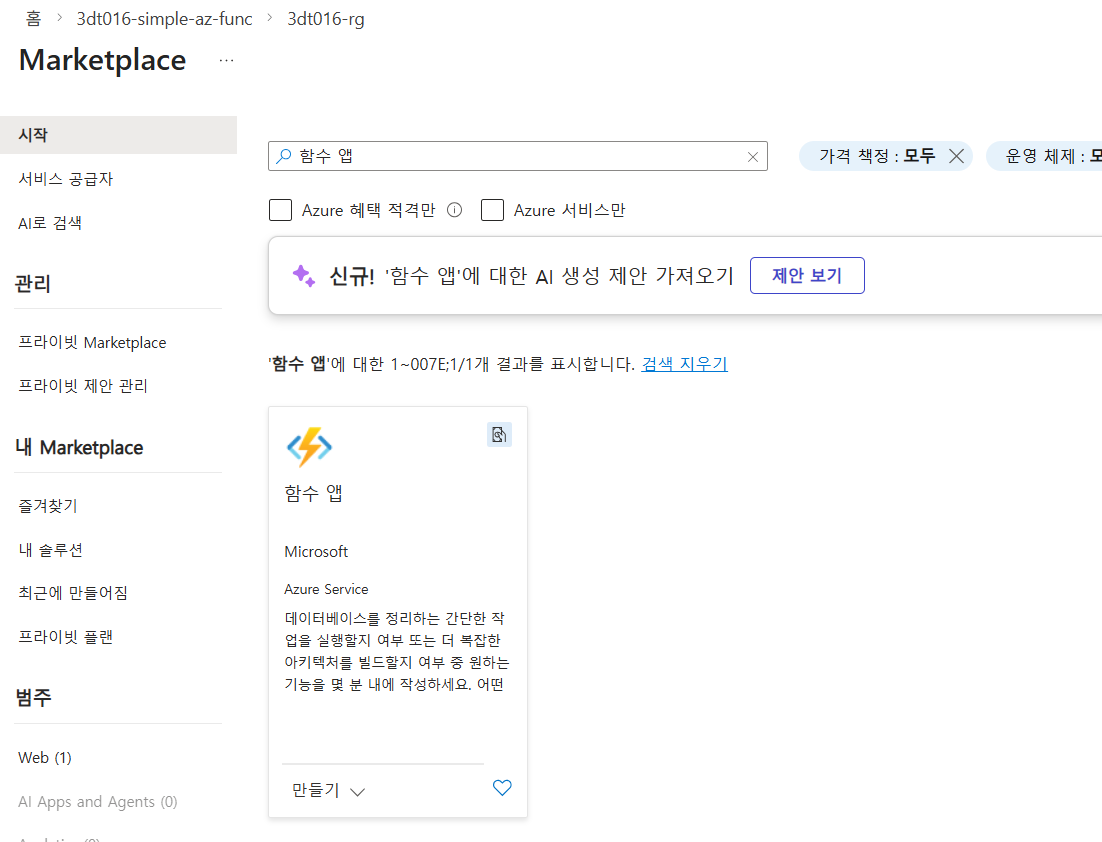Screen dimensions: 1102x842
Task: Select the AI Apps and Agents (0) category
Action: click(x=98, y=802)
